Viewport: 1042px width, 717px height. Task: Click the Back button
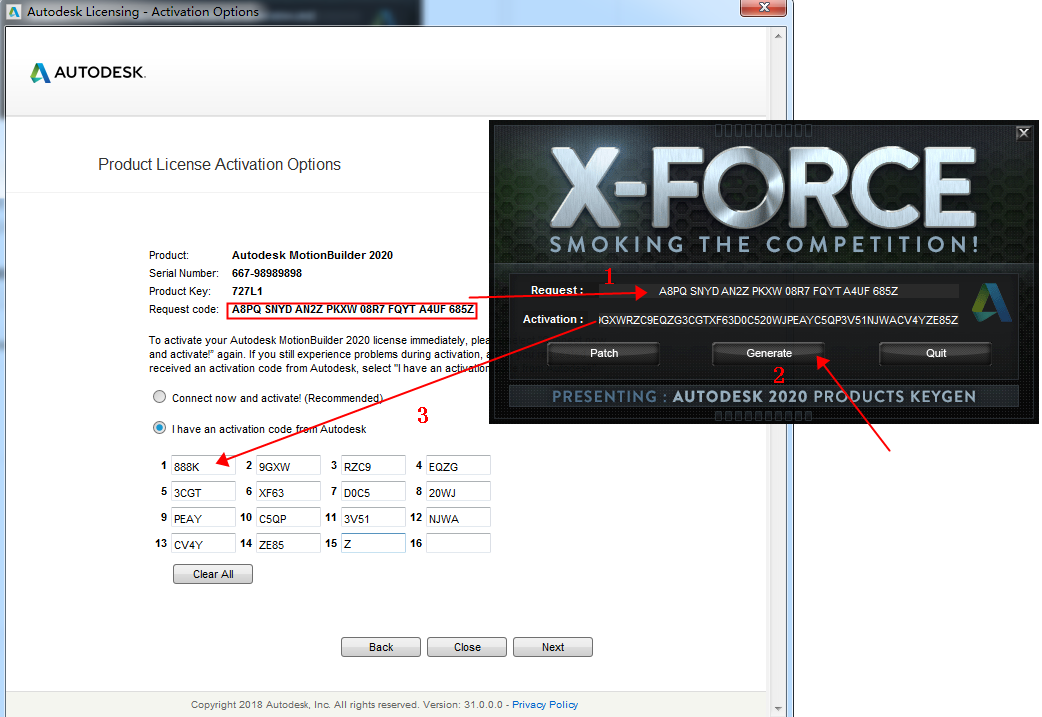point(381,647)
